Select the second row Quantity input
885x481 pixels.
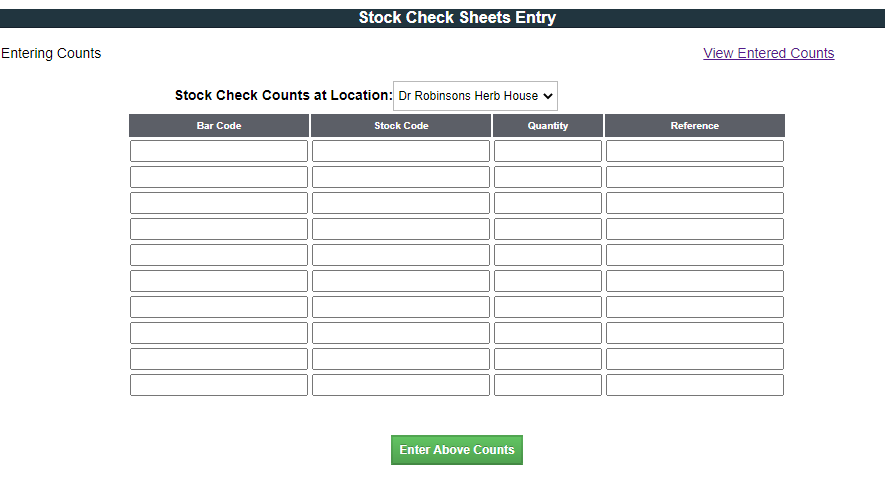[x=548, y=177]
